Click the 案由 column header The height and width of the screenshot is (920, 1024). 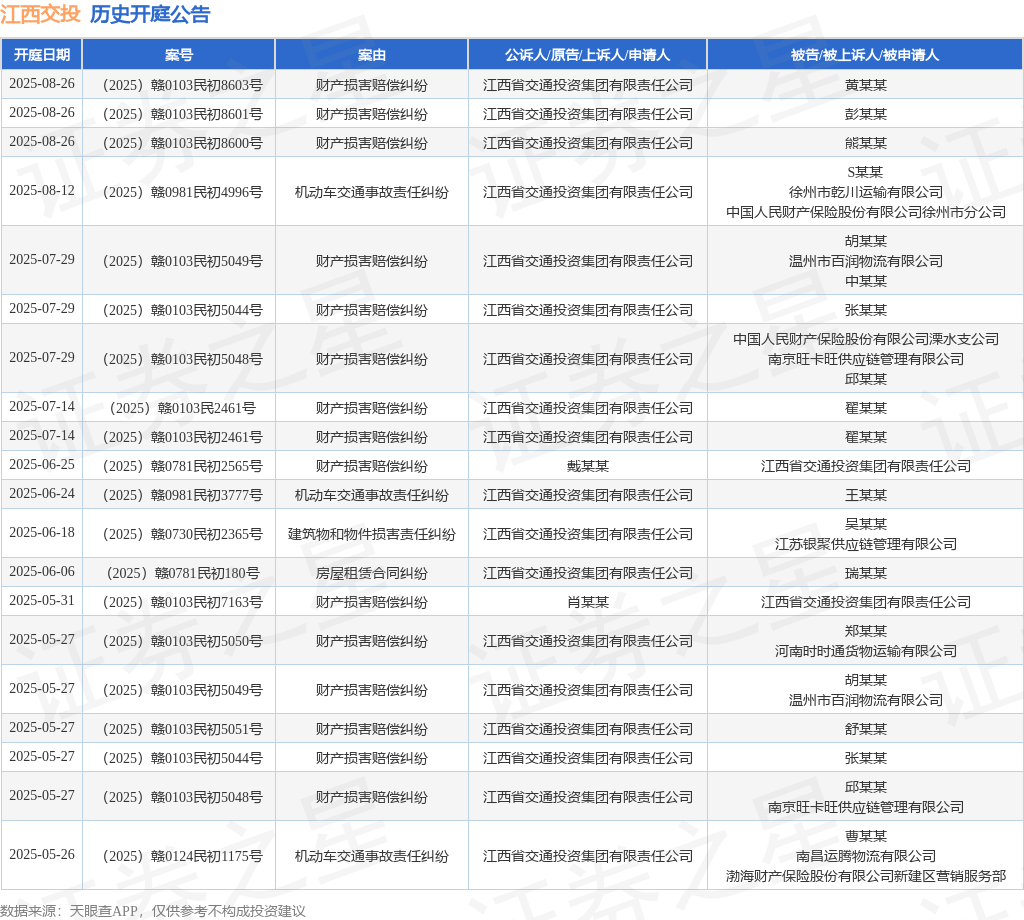click(372, 55)
